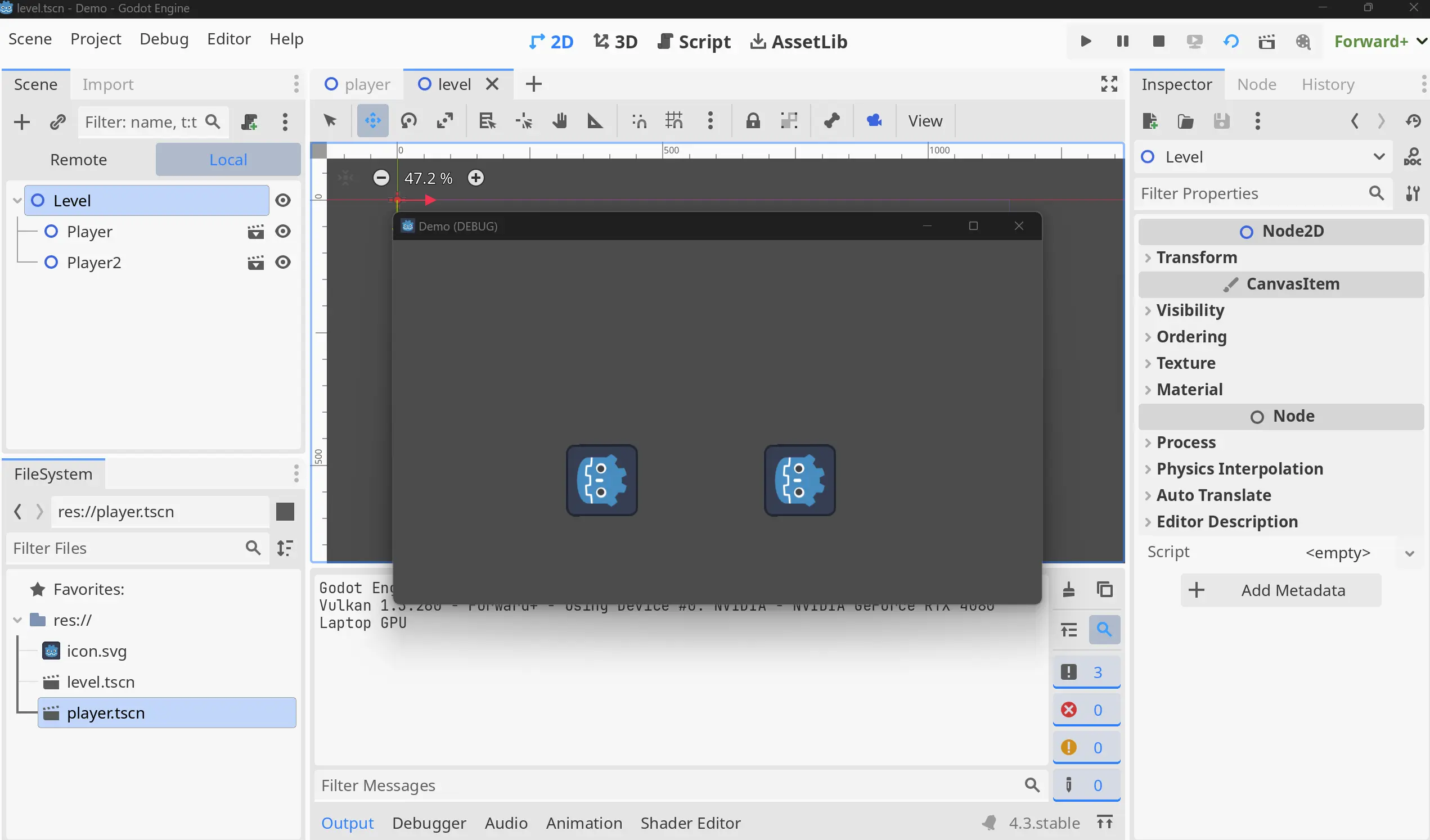Load existing resource folder icon in Inspector
The width and height of the screenshot is (1430, 840).
tap(1185, 121)
